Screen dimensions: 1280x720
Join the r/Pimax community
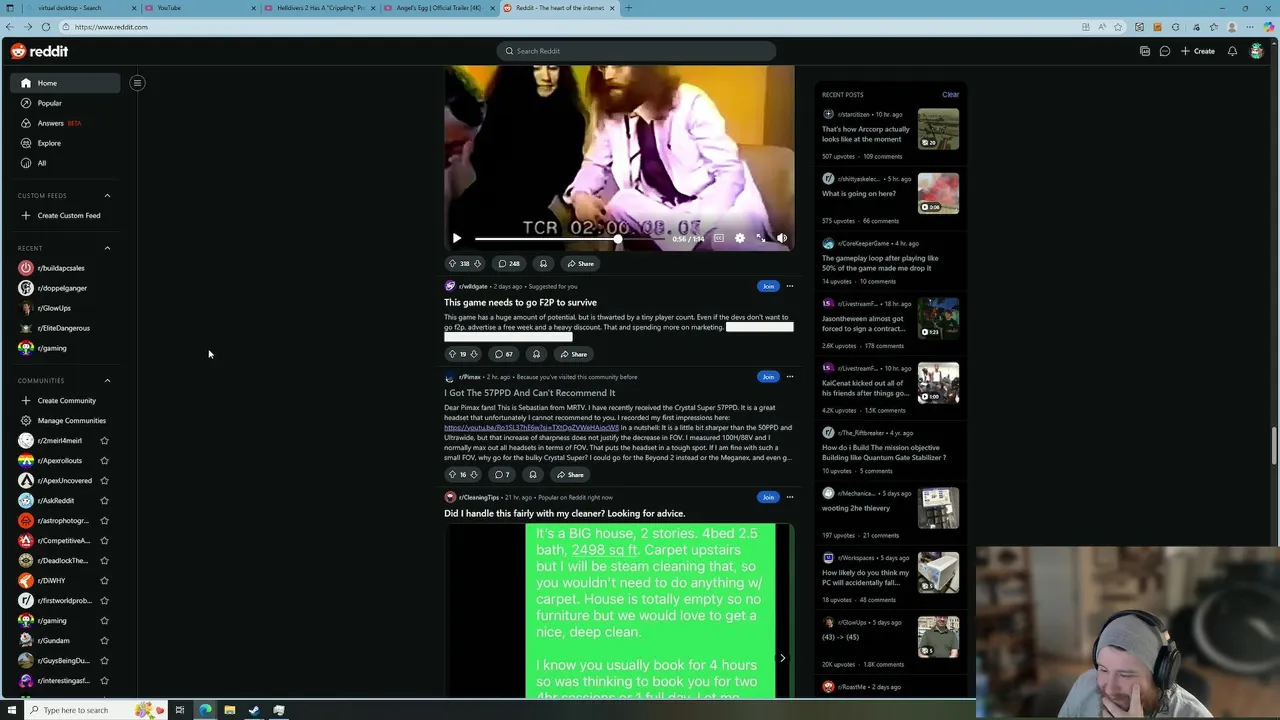tap(768, 377)
